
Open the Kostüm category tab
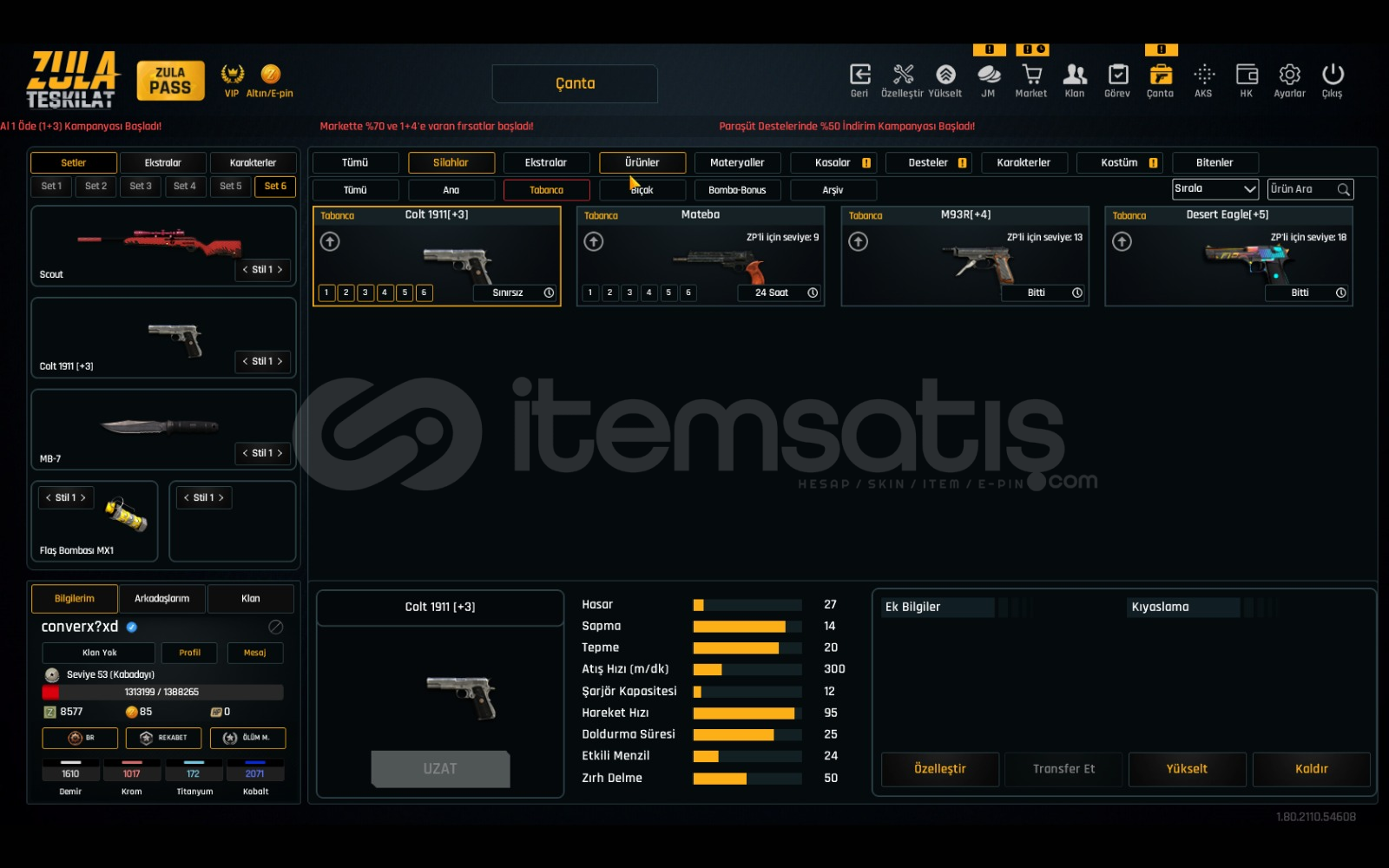[1120, 162]
